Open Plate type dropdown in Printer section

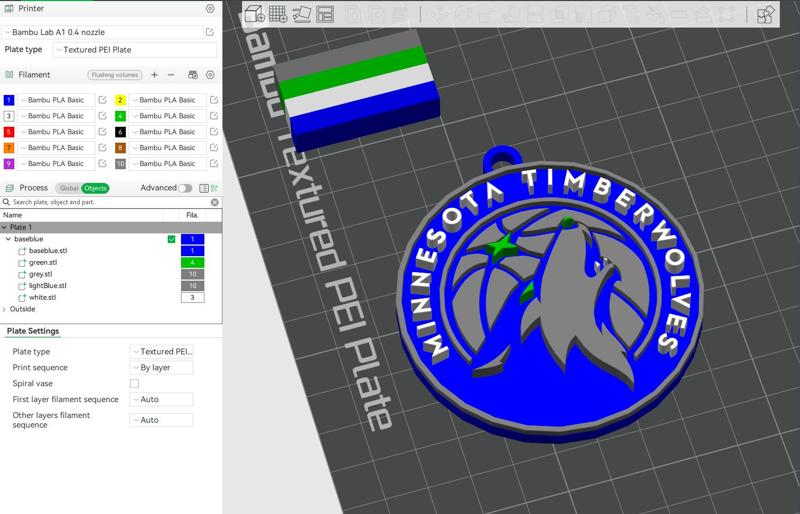pos(135,50)
